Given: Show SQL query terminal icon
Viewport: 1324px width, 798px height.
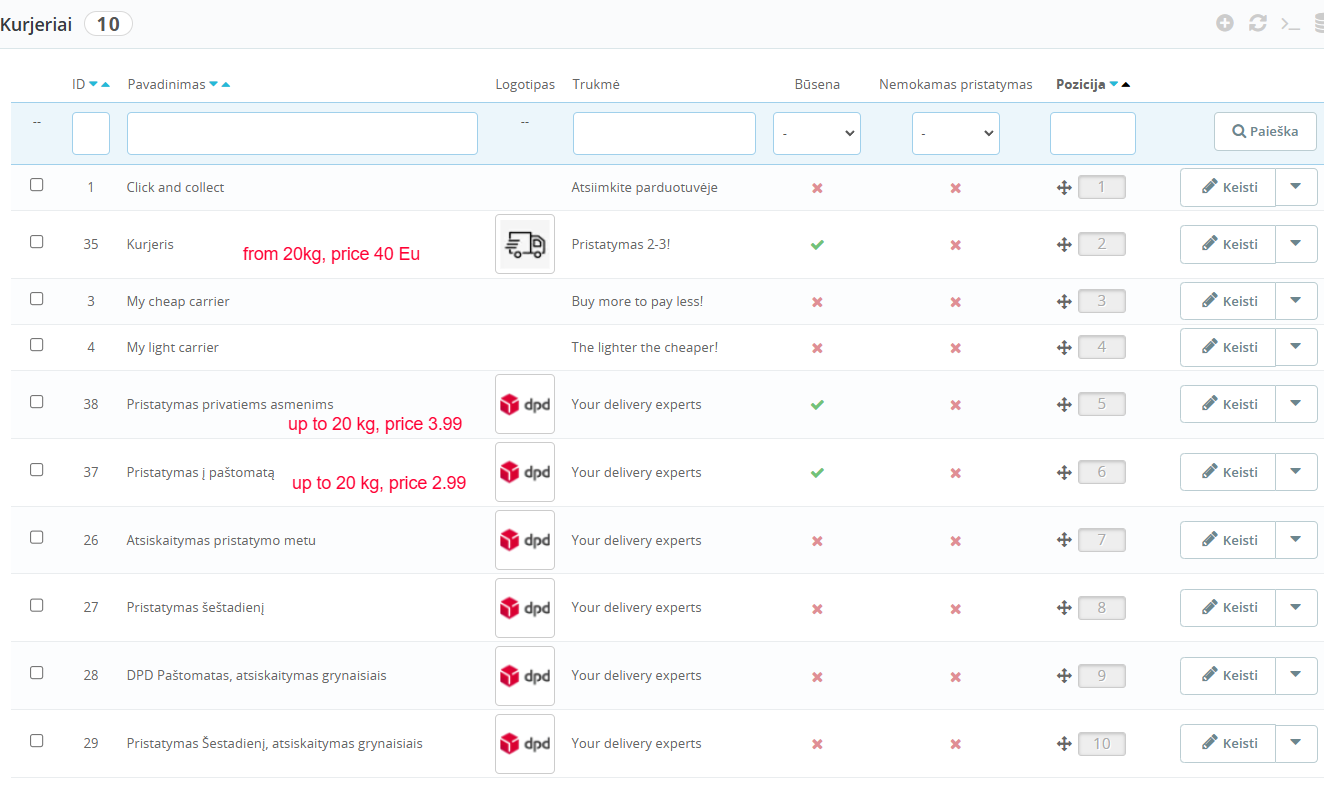Looking at the screenshot, I should pos(1291,23).
